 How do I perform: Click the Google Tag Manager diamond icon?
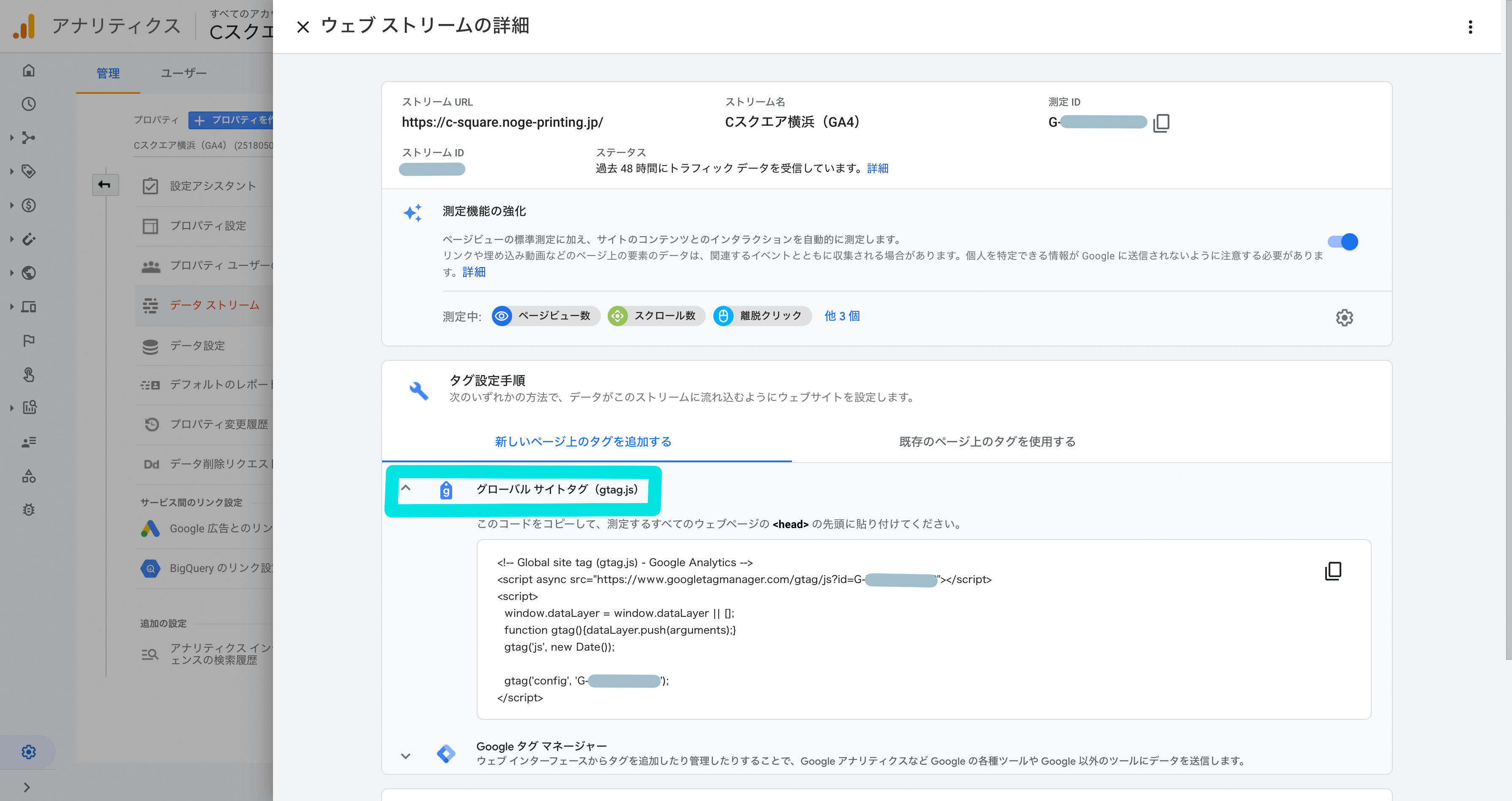[446, 753]
